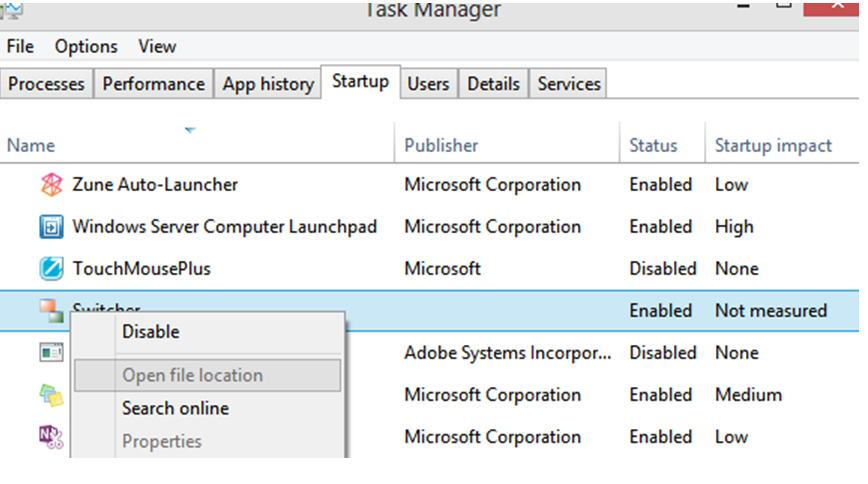This screenshot has width=868, height=484.
Task: Select the Windows Server Computer Launchpad name
Action: pyautogui.click(x=225, y=226)
